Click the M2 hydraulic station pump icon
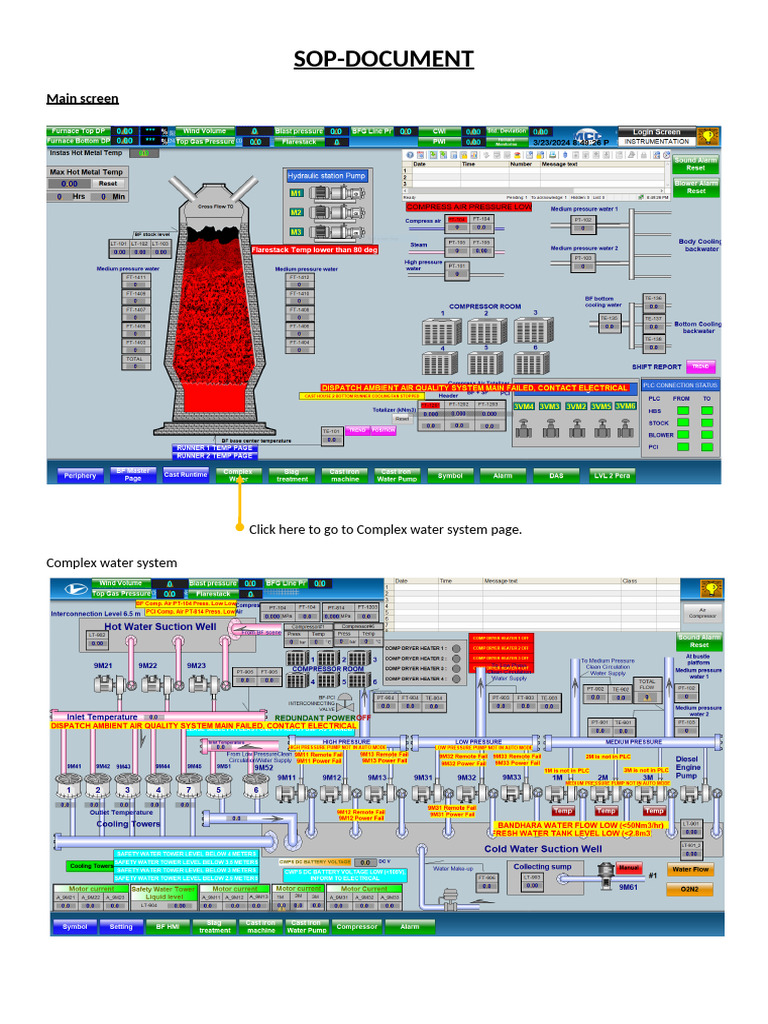 (x=336, y=212)
